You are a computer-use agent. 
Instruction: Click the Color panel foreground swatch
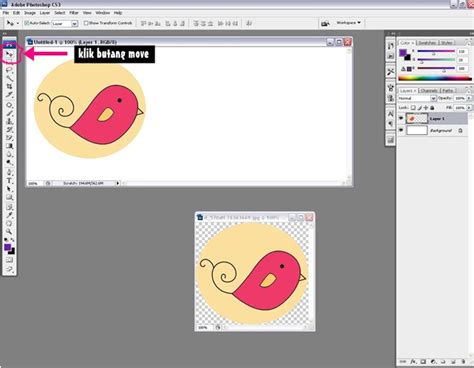[403, 53]
